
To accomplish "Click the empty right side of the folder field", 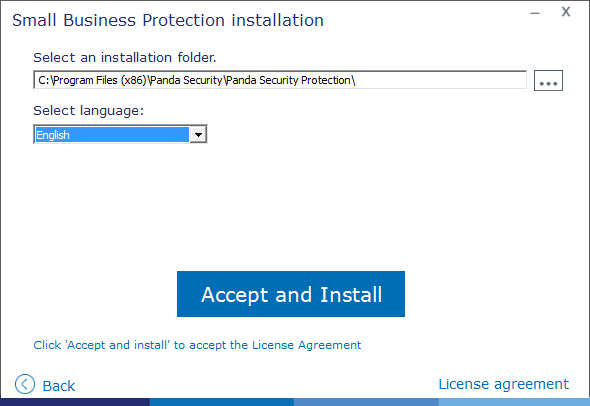I will tap(440, 80).
